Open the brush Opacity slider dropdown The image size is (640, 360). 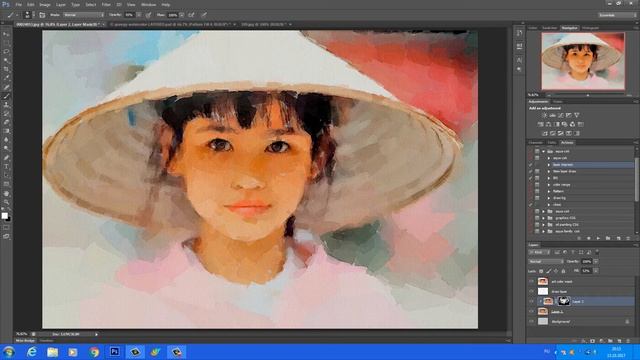tap(138, 15)
